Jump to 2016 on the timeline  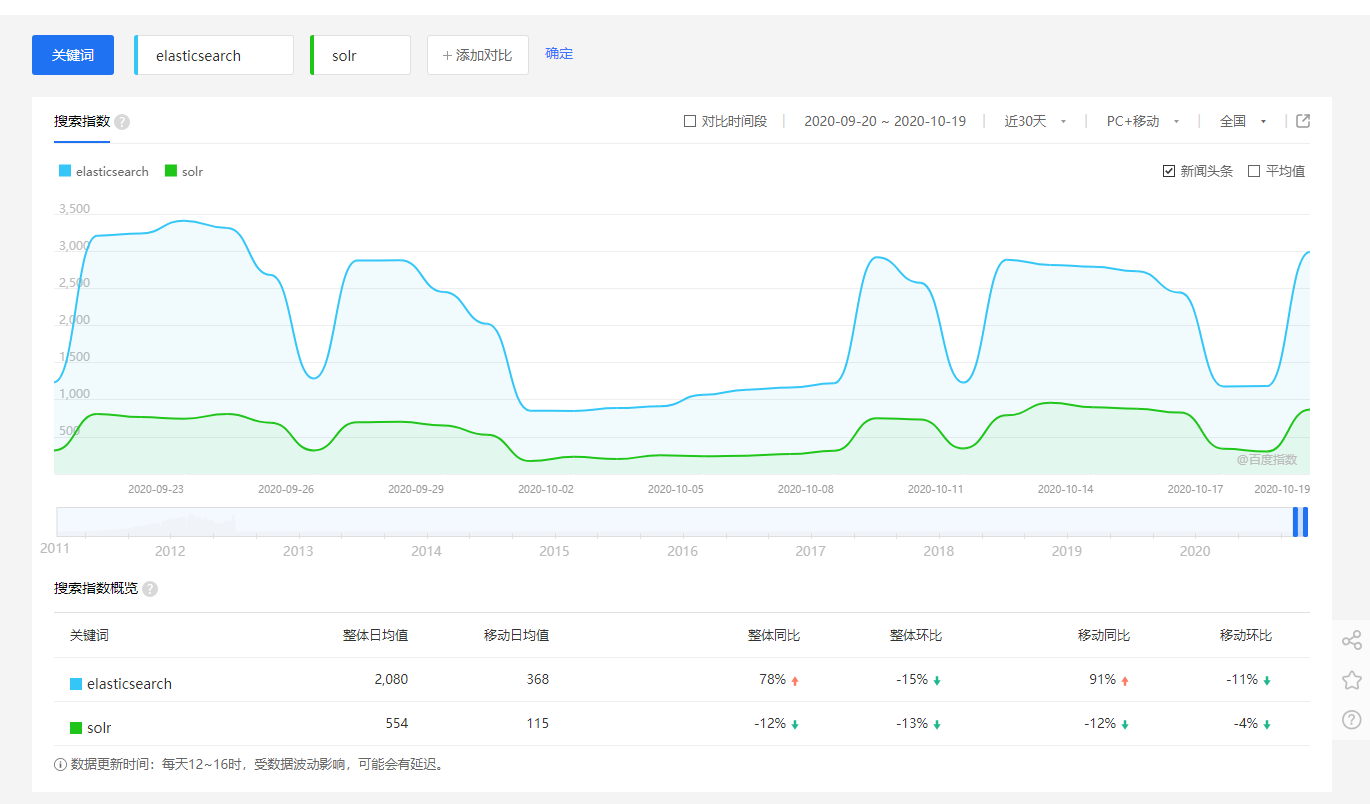pos(683,551)
